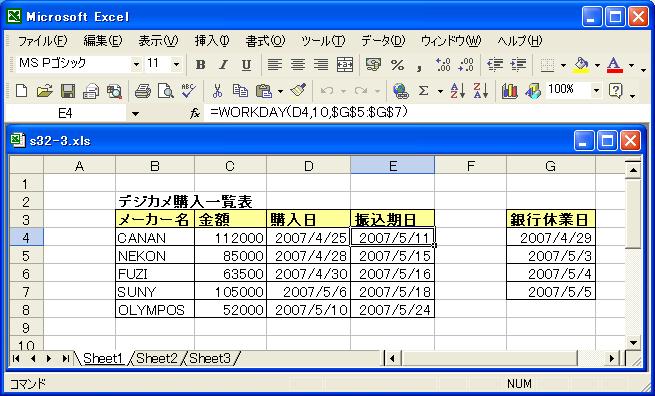Select the Format Painter brush icon

pos(298,90)
